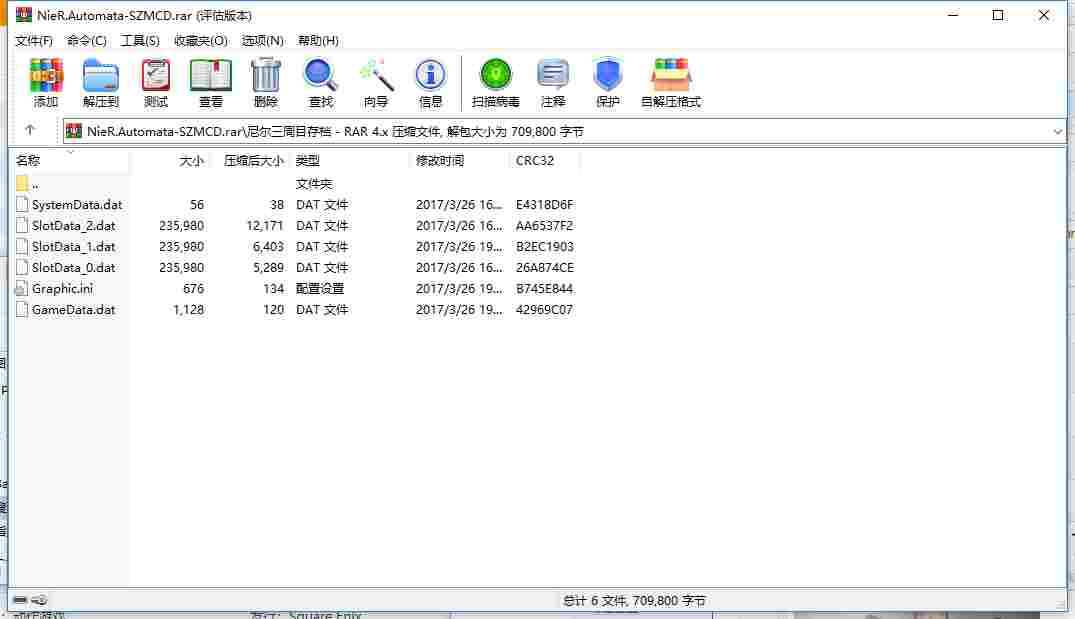
Task: Click the parent folder '..' icon
Action: (x=22, y=183)
